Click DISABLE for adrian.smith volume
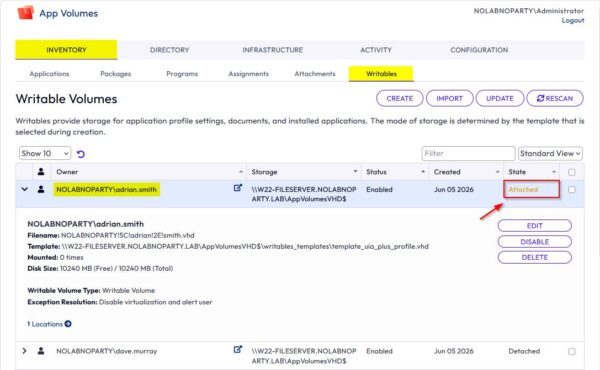 [x=535, y=242]
